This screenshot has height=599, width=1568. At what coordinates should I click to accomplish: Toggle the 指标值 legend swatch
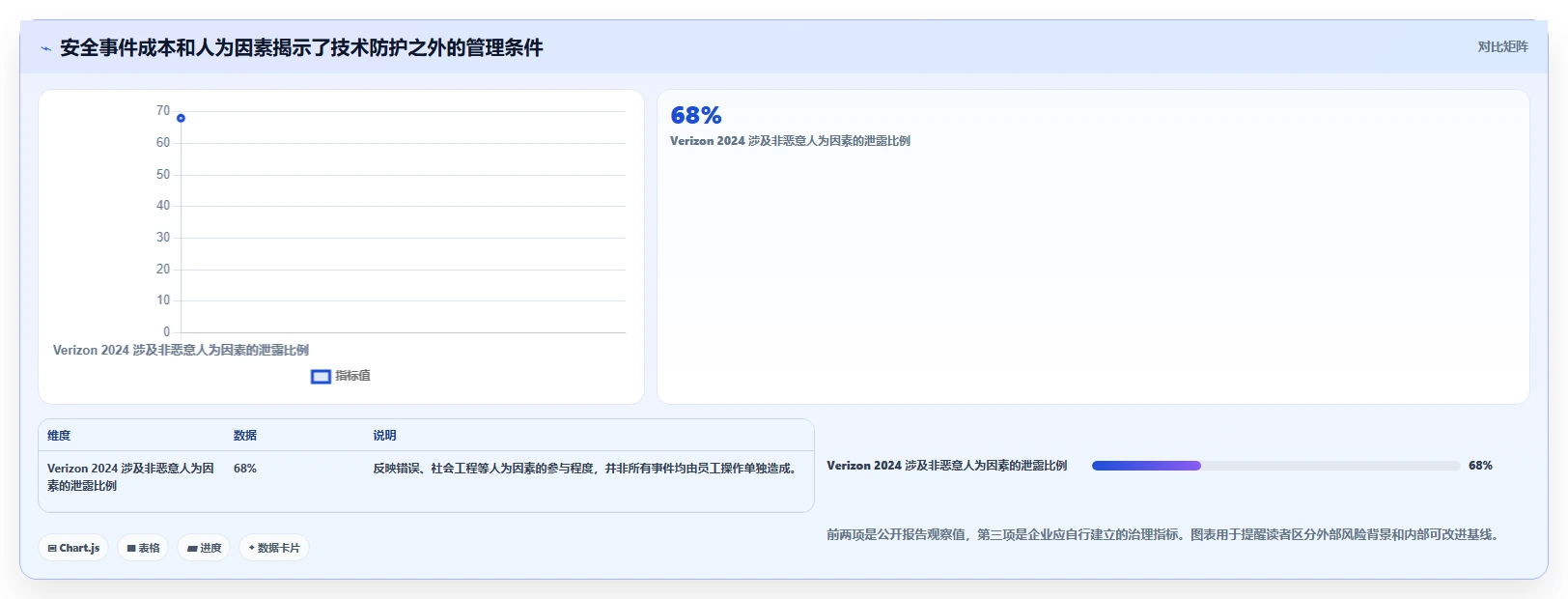[x=321, y=376]
